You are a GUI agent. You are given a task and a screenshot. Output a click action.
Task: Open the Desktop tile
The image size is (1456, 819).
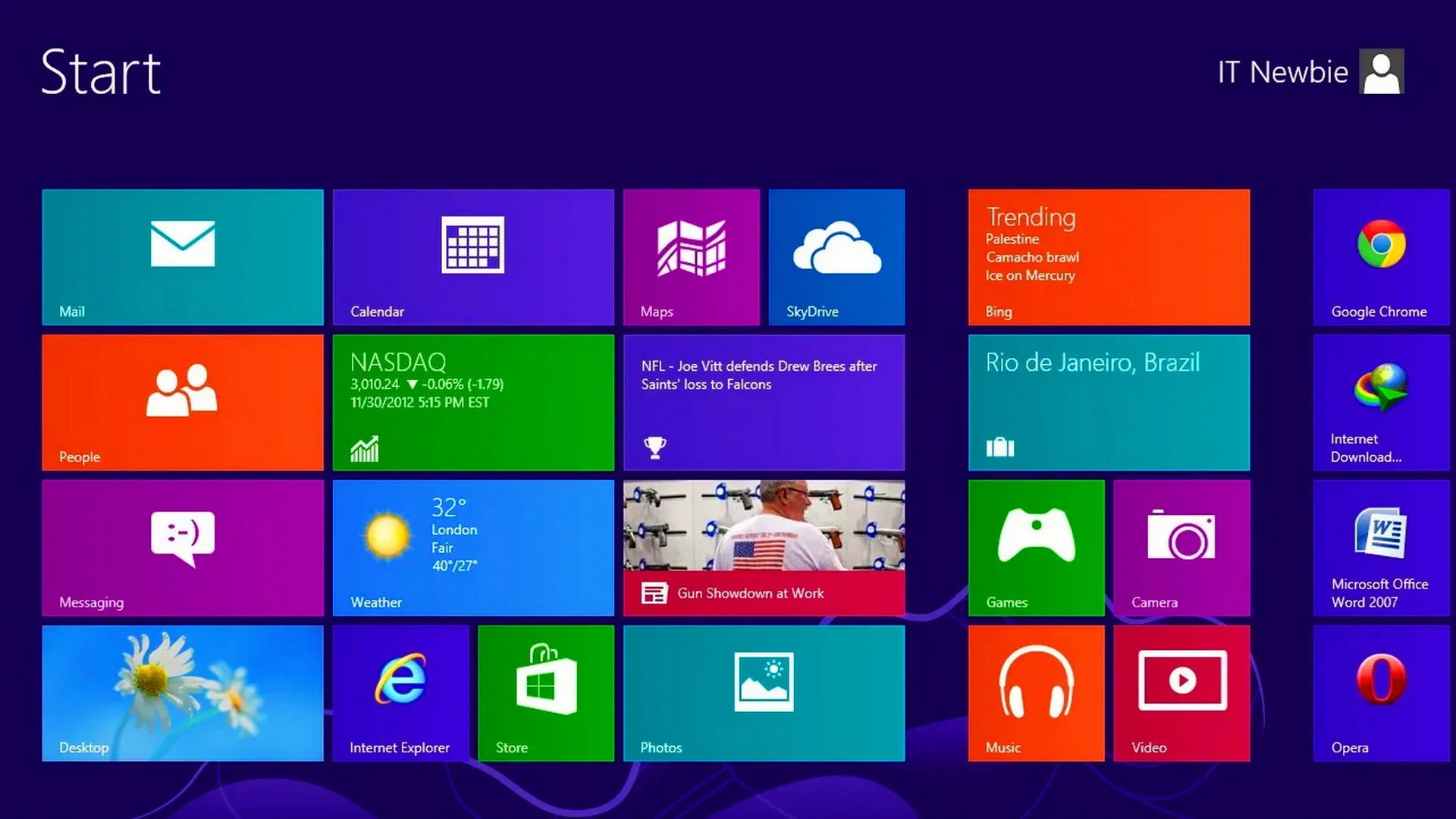183,693
